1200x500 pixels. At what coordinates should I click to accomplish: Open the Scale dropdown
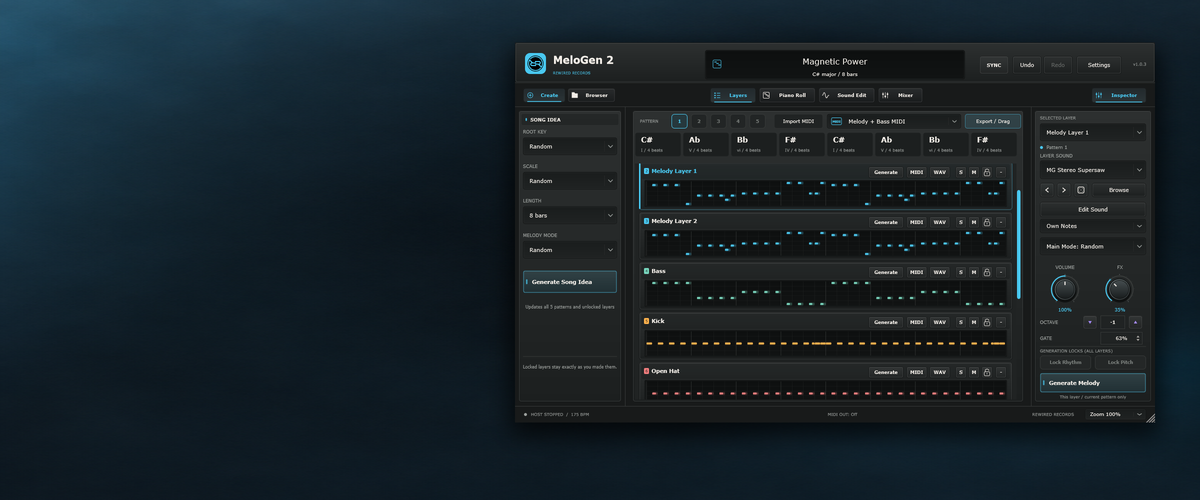pyautogui.click(x=569, y=181)
